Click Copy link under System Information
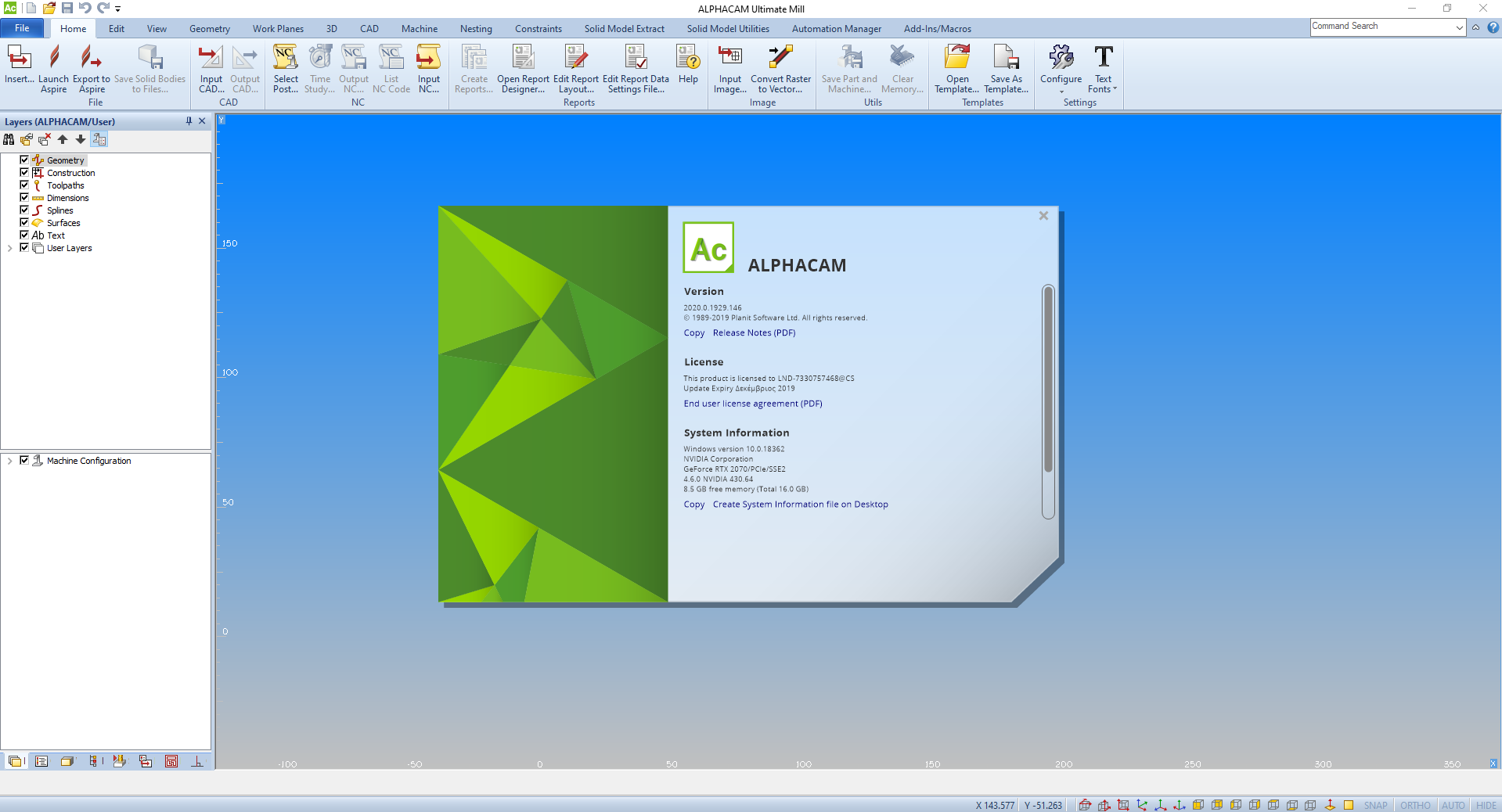Image resolution: width=1502 pixels, height=812 pixels. tap(693, 505)
